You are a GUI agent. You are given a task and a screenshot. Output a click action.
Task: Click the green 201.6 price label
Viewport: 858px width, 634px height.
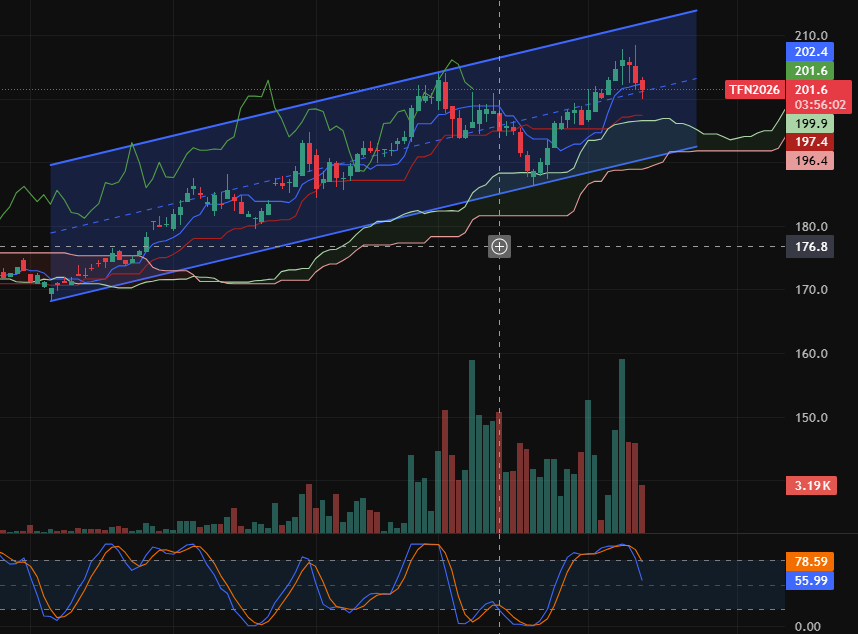click(x=809, y=70)
